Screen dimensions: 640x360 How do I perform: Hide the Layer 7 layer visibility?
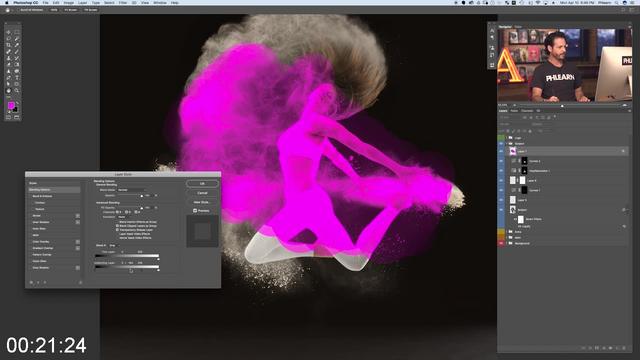501,151
